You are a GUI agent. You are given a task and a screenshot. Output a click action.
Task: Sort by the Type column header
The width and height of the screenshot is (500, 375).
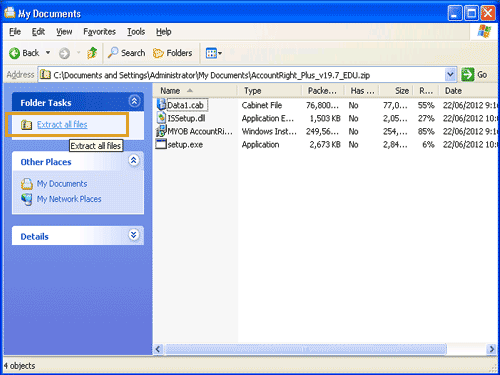pos(269,91)
